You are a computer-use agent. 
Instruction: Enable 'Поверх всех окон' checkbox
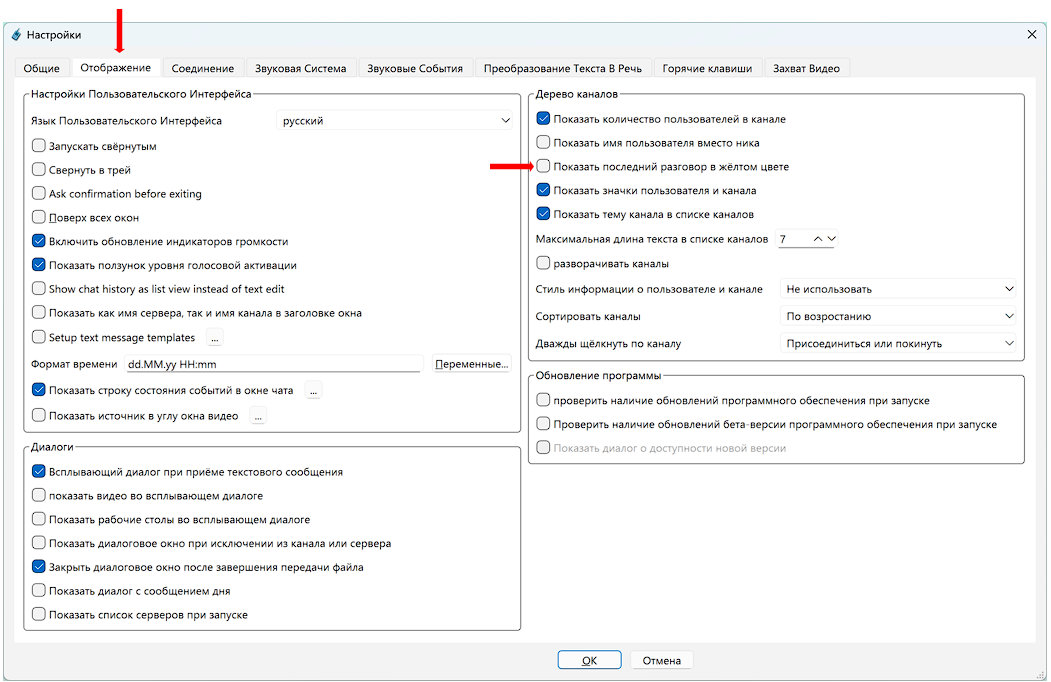click(x=39, y=218)
